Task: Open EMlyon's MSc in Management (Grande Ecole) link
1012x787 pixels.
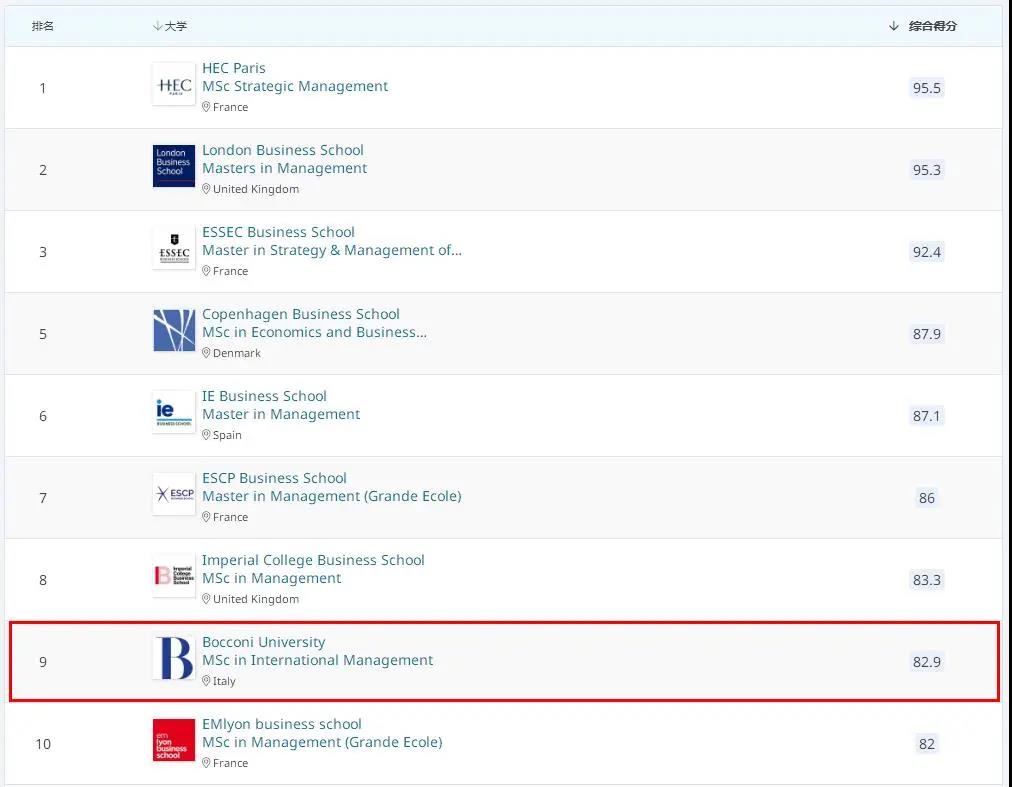Action: coord(322,742)
